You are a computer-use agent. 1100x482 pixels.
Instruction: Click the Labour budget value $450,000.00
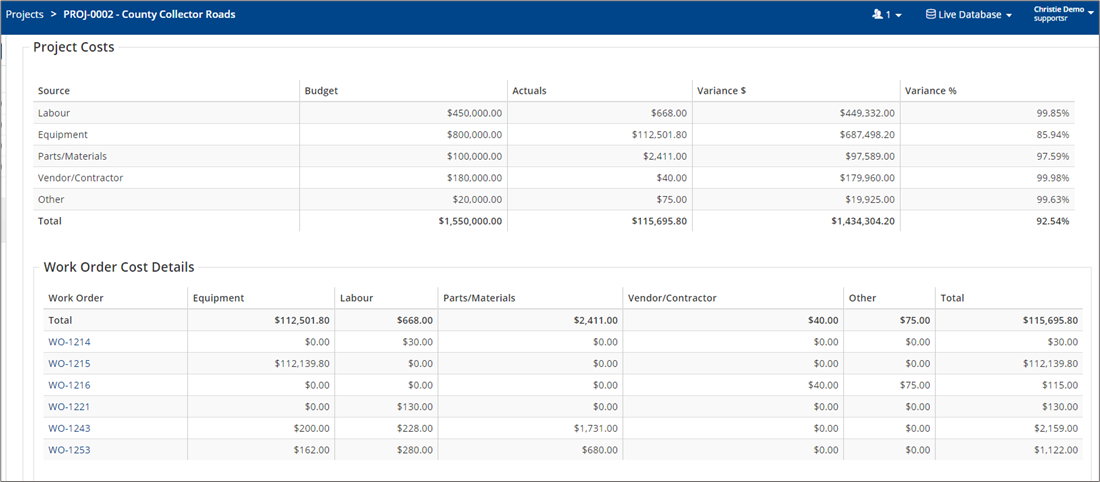pyautogui.click(x=474, y=112)
